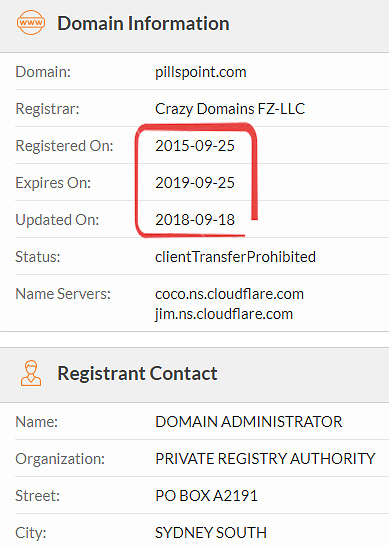Screen dimensions: 389x548
Task: Click the Name Servers label
Action: pos(63,294)
